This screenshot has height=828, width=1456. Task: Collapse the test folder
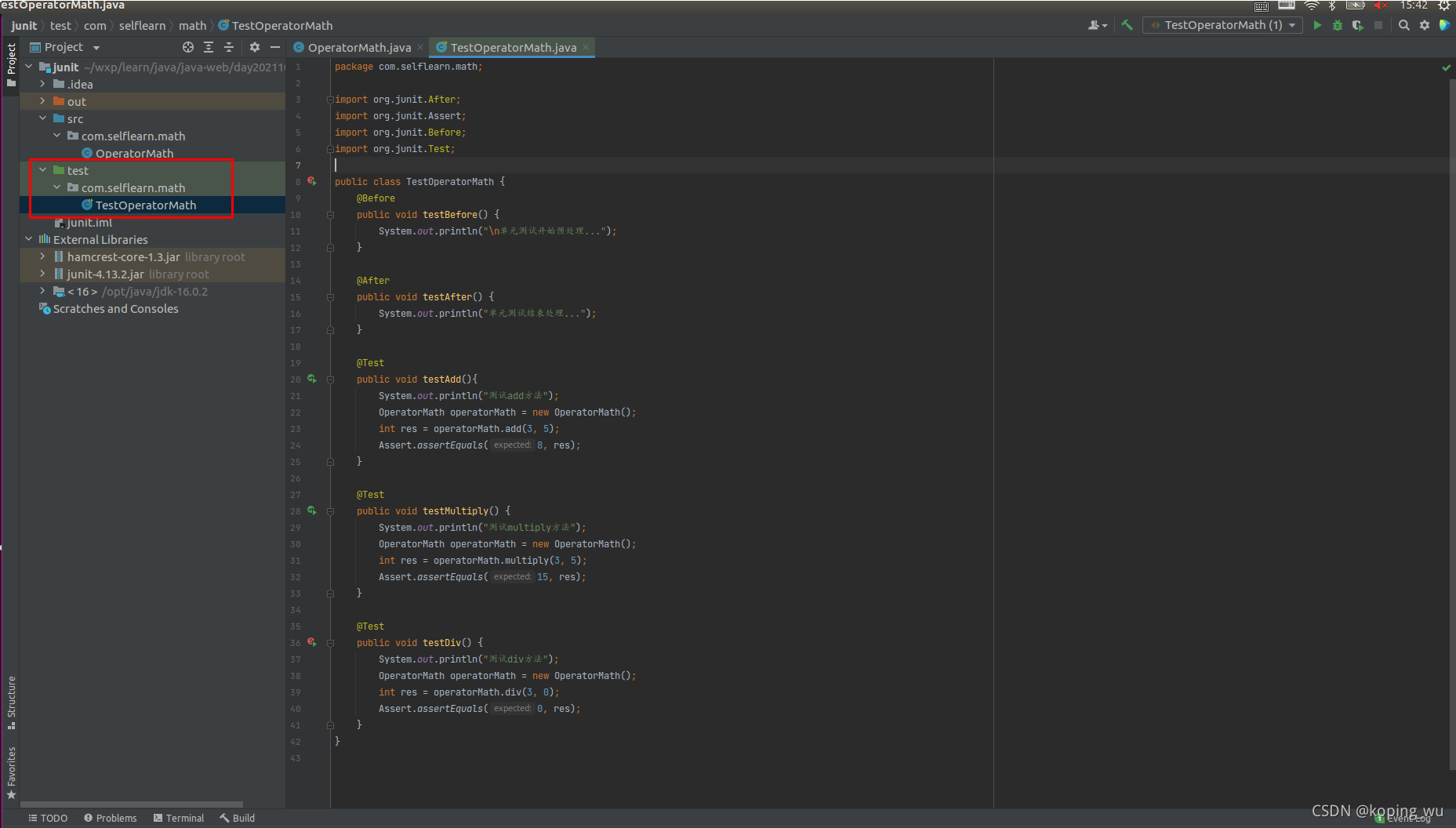[x=43, y=170]
